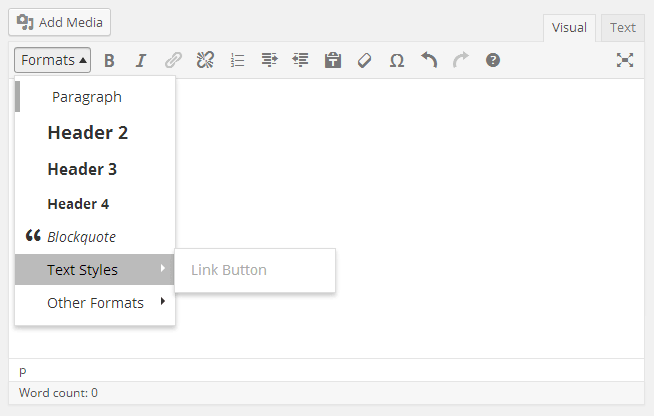
Task: Choose Header 4 format
Action: 95,204
